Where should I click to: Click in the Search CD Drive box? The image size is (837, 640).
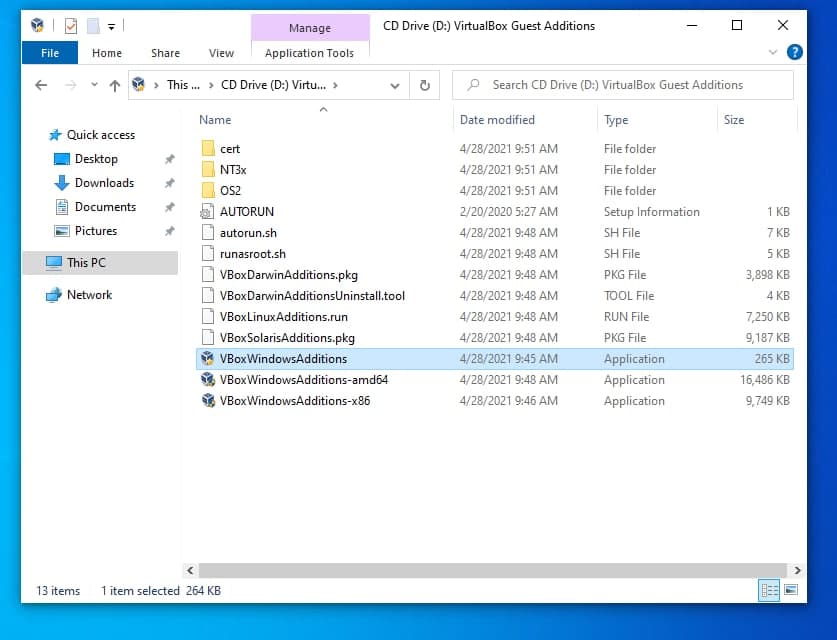coord(630,85)
